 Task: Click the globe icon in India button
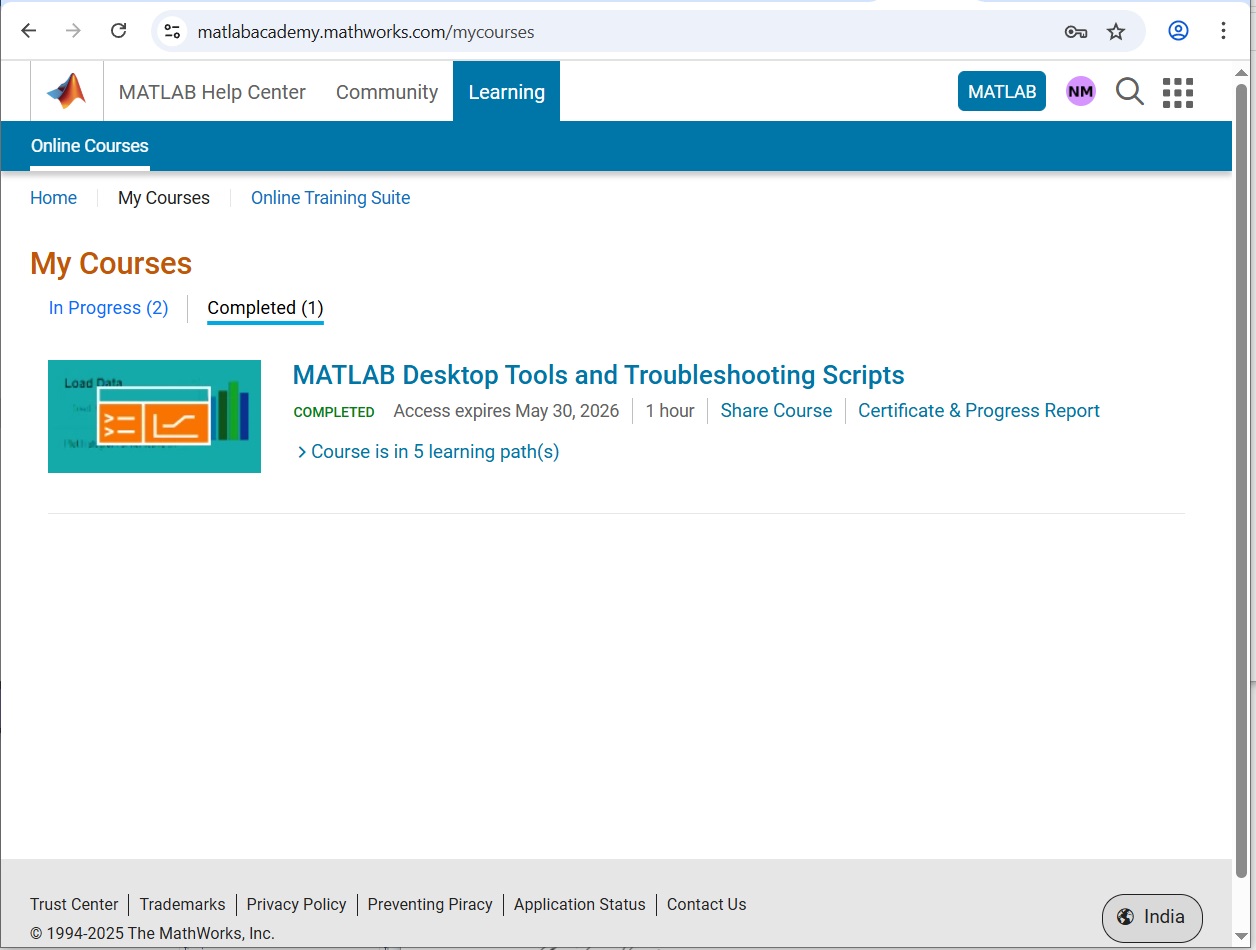click(1126, 917)
